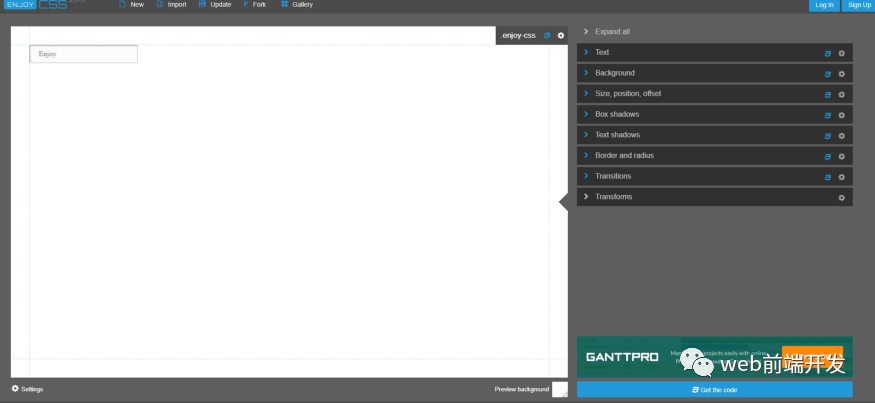This screenshot has width=875, height=403.
Task: Open gear settings on .enjoy-css tab
Action: 561,35
